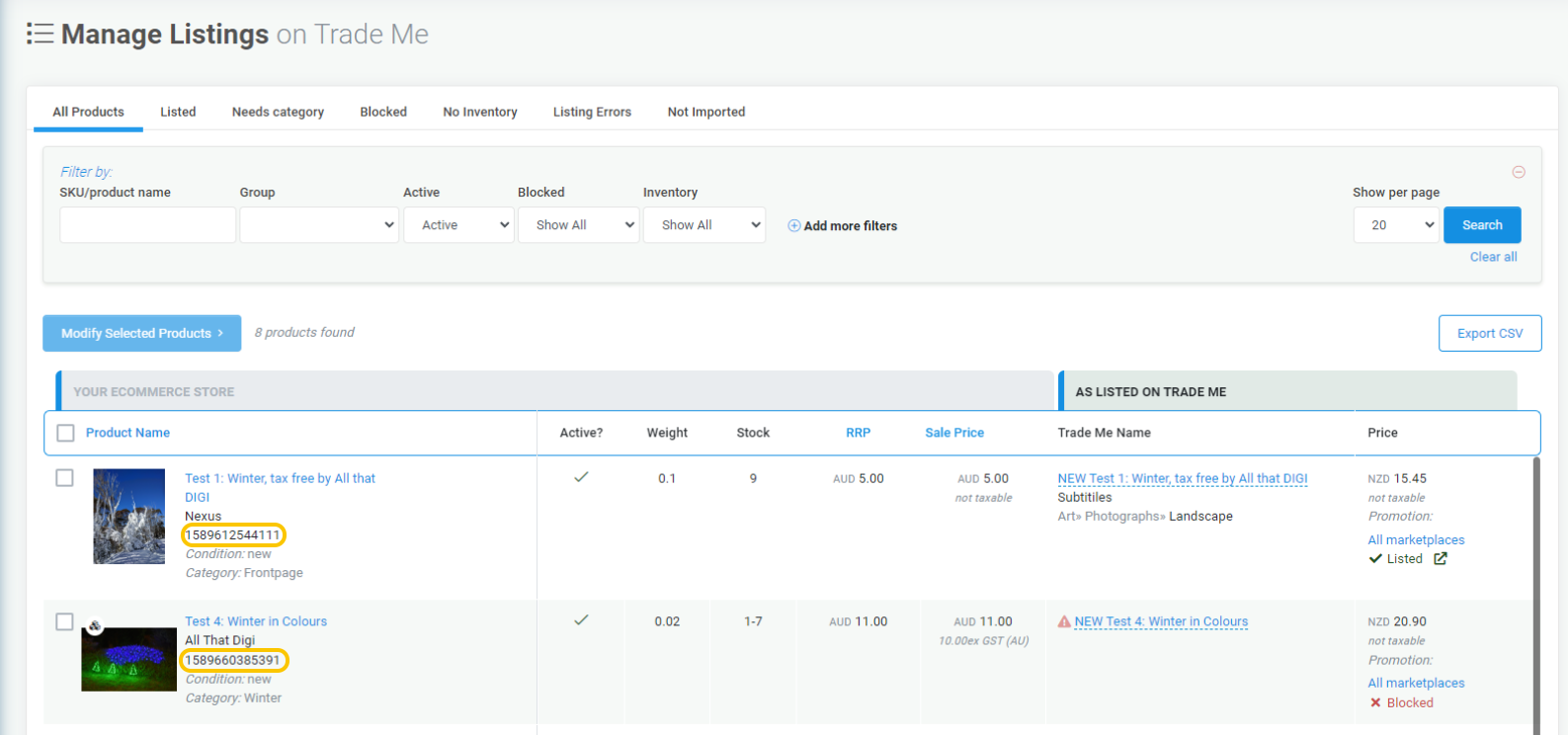The image size is (1568, 735).
Task: Open NEW Test 4: Winter in Colours Trade Me link
Action: [x=1161, y=621]
